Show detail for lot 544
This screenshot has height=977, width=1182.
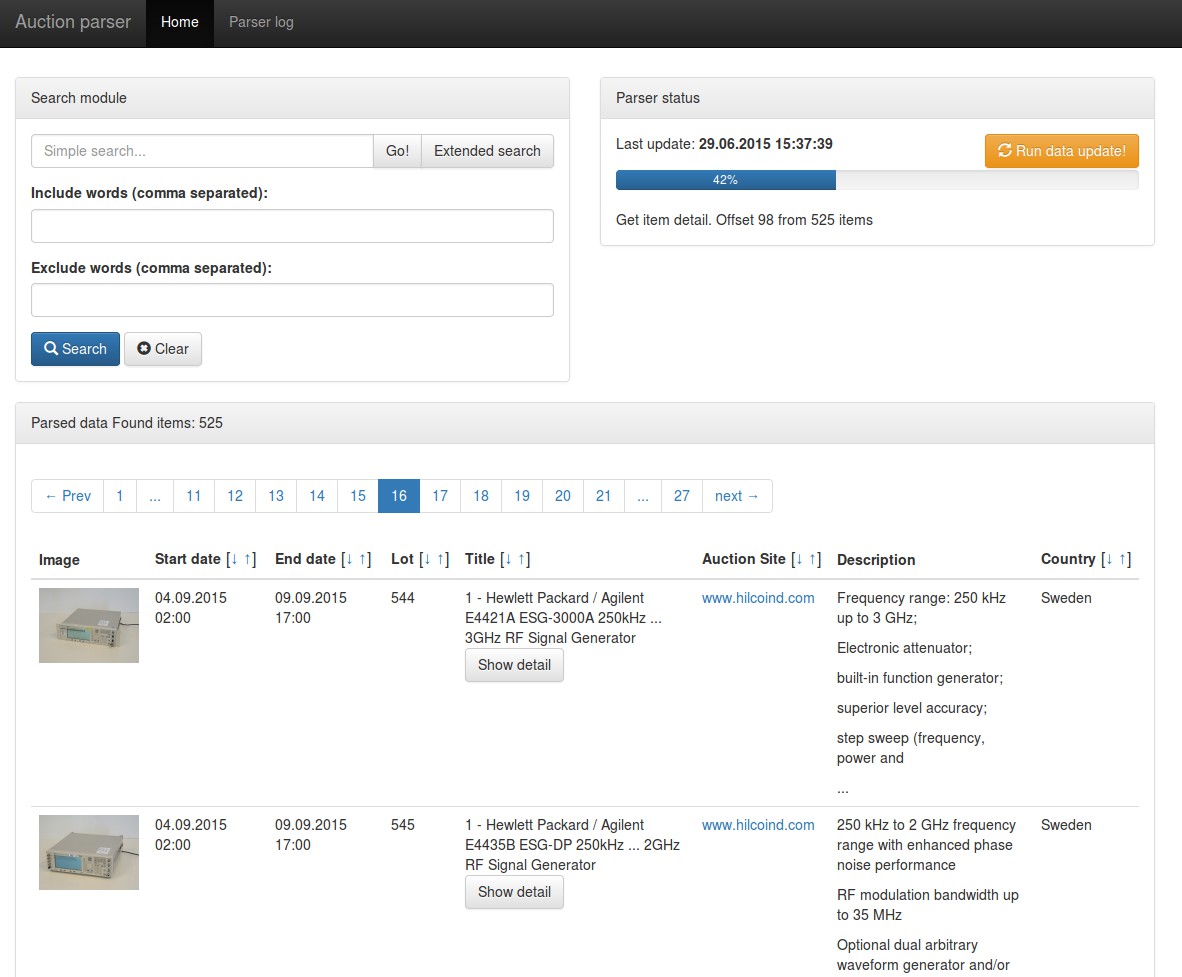click(x=514, y=665)
